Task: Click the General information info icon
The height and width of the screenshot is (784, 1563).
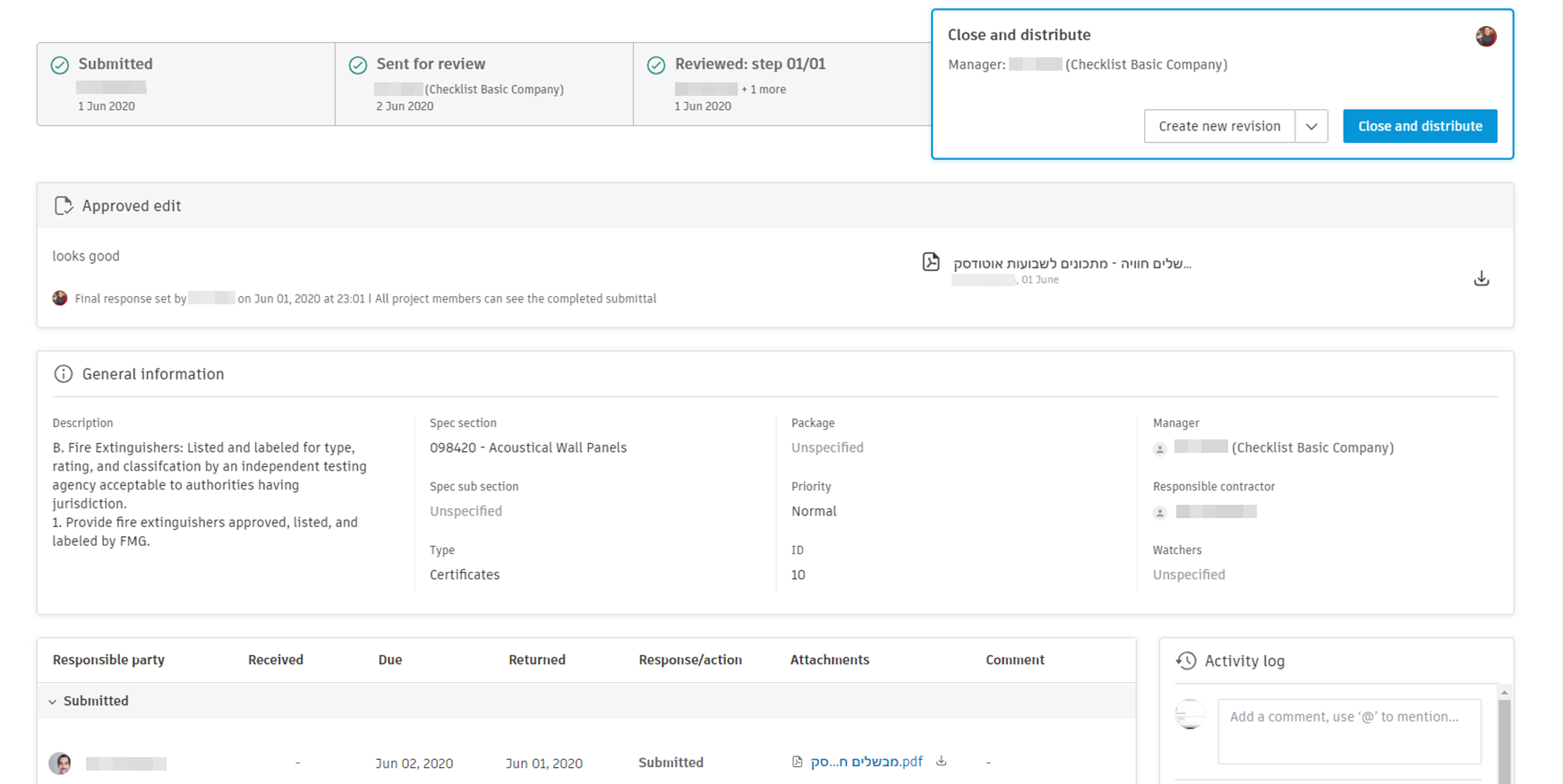Action: tap(63, 374)
